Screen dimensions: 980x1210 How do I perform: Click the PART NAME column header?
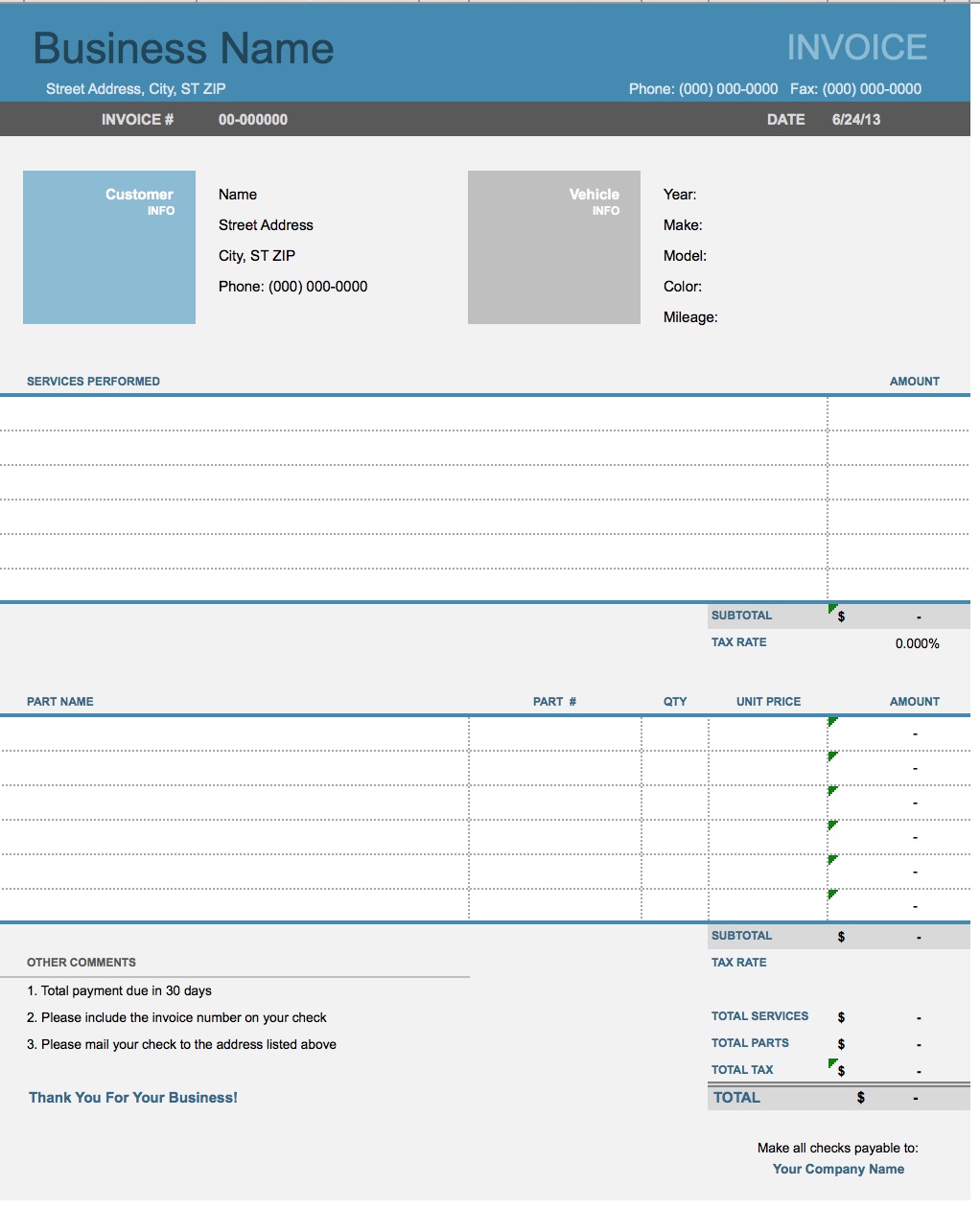coord(60,702)
